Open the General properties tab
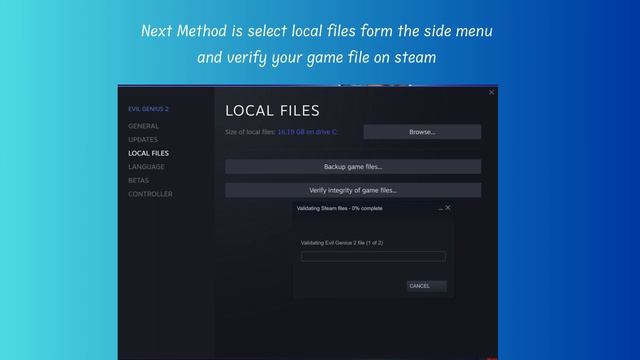 coord(143,126)
